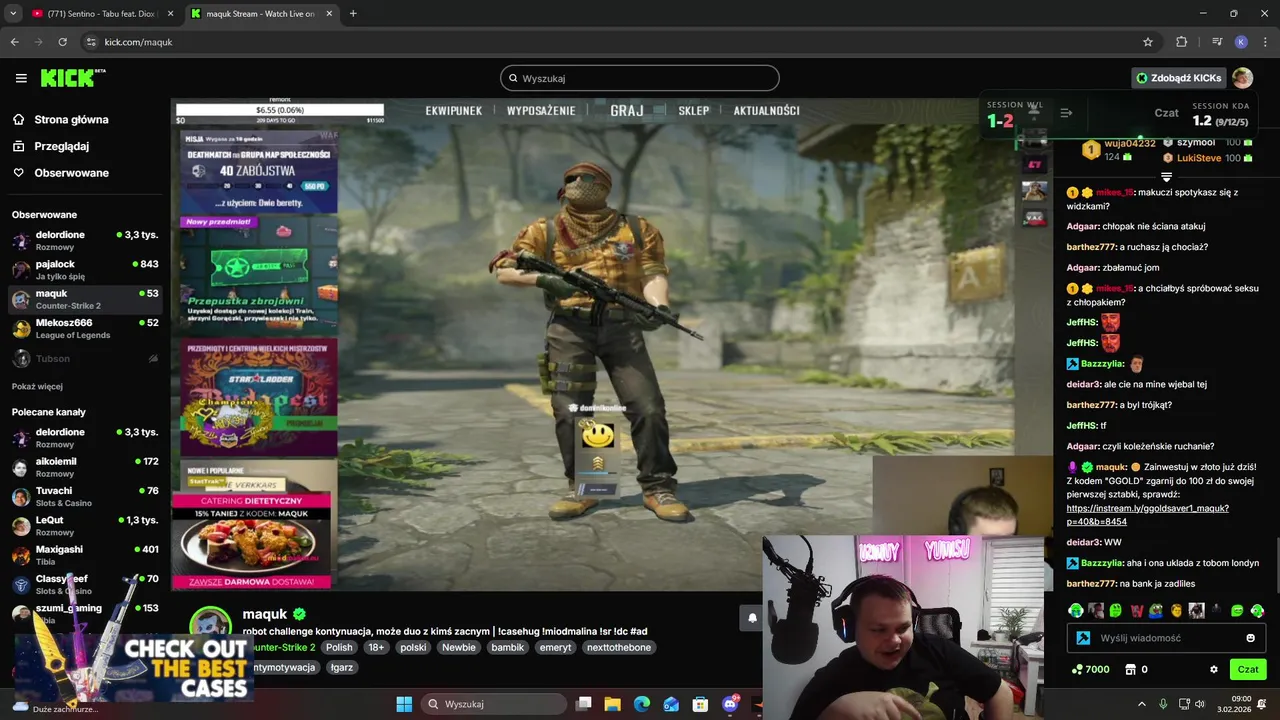1280x720 pixels.
Task: Insert the Pepe frog emote
Action: 1156,610
